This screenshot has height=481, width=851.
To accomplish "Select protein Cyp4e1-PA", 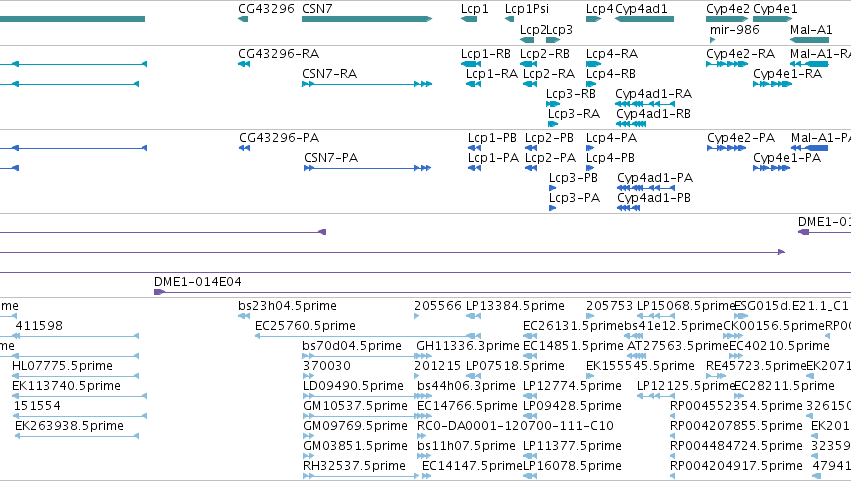I will 787,158.
